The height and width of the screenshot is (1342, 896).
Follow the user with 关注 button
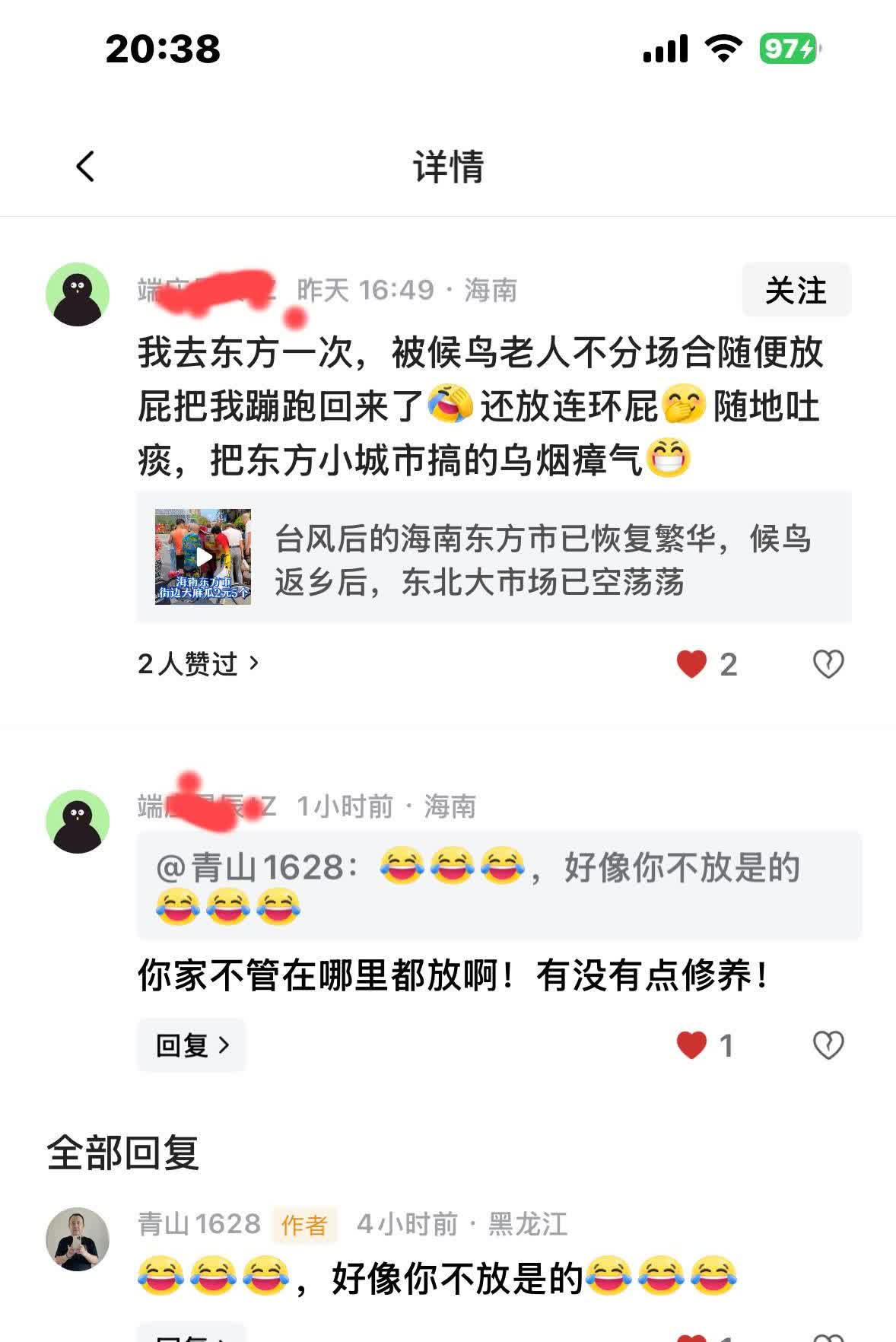tap(796, 290)
